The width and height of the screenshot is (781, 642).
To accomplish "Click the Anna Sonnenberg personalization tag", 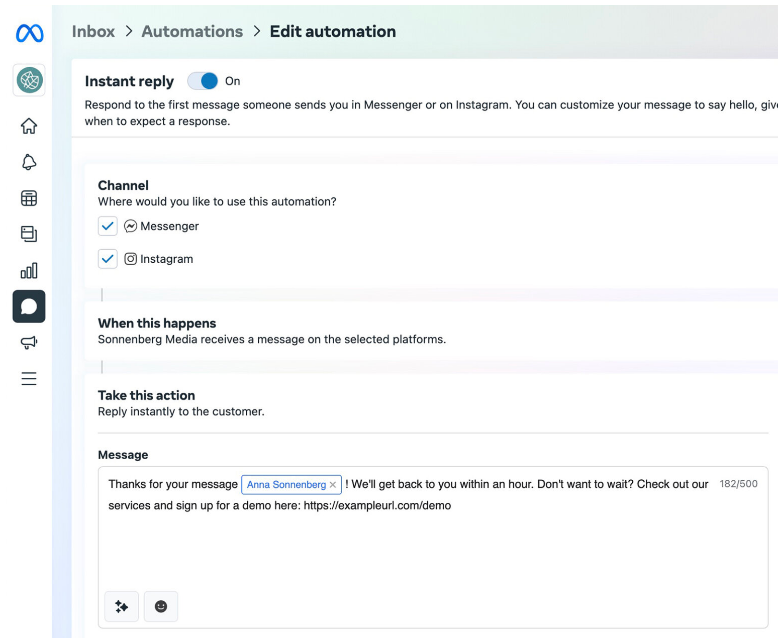I will coord(285,484).
